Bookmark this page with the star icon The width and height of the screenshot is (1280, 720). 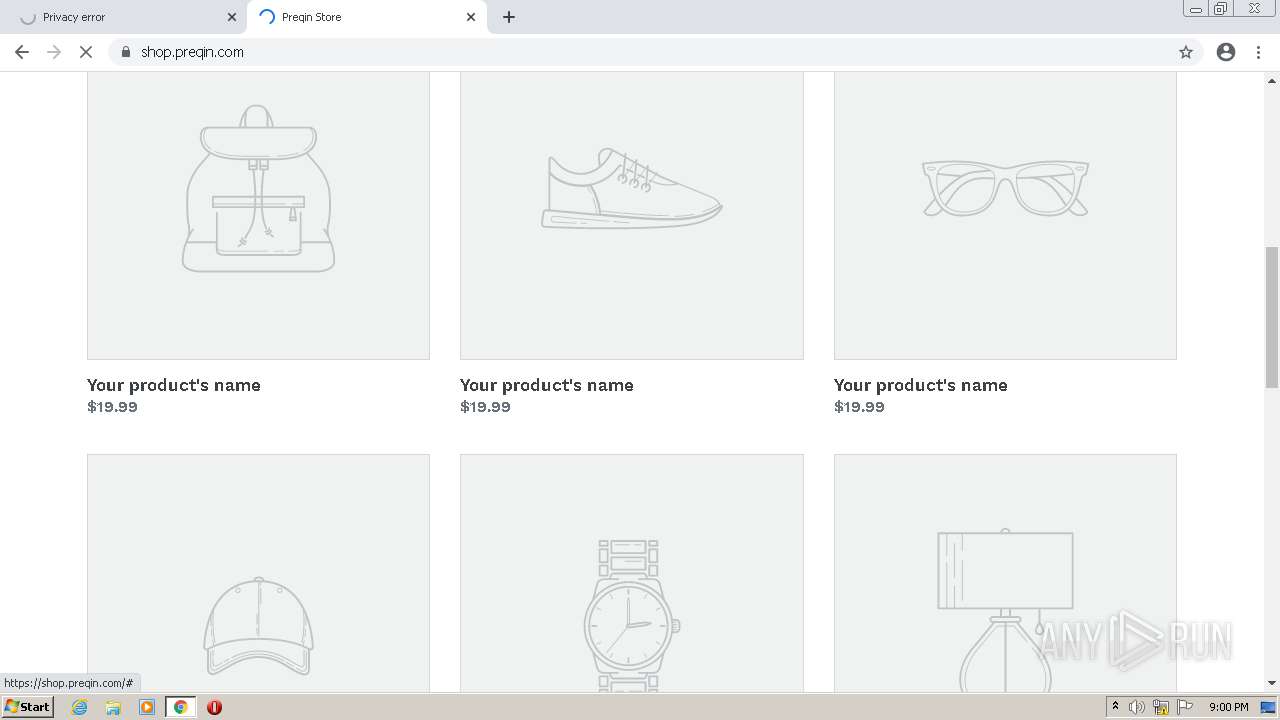click(x=1186, y=52)
